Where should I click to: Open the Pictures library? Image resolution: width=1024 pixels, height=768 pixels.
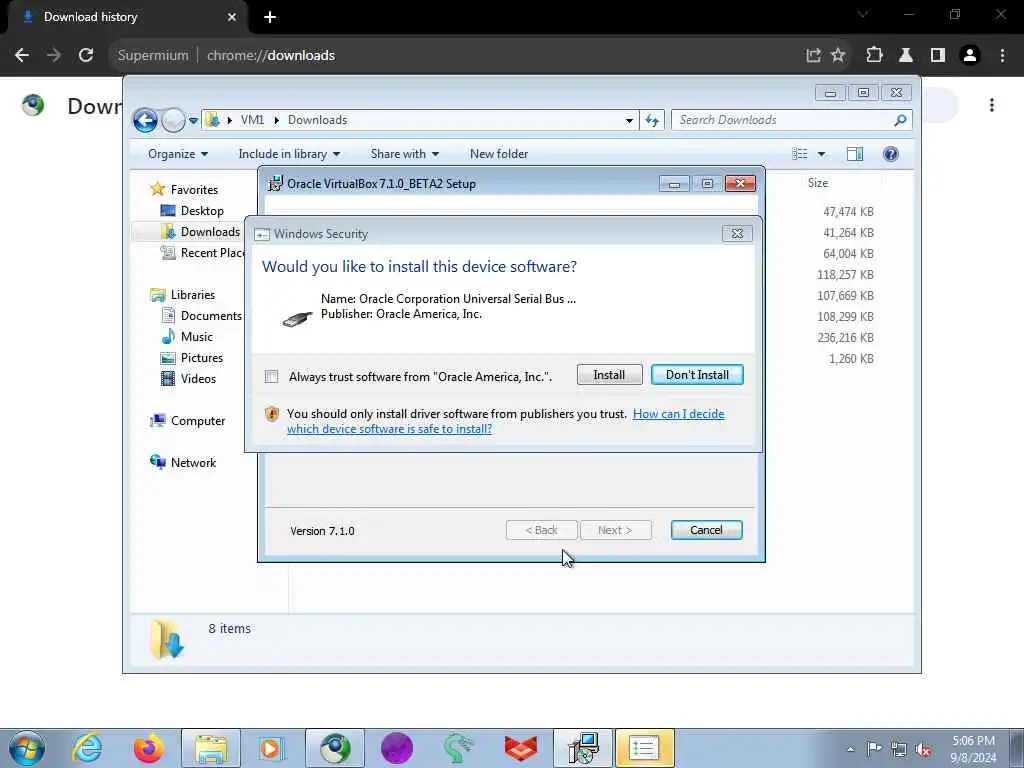click(x=201, y=358)
